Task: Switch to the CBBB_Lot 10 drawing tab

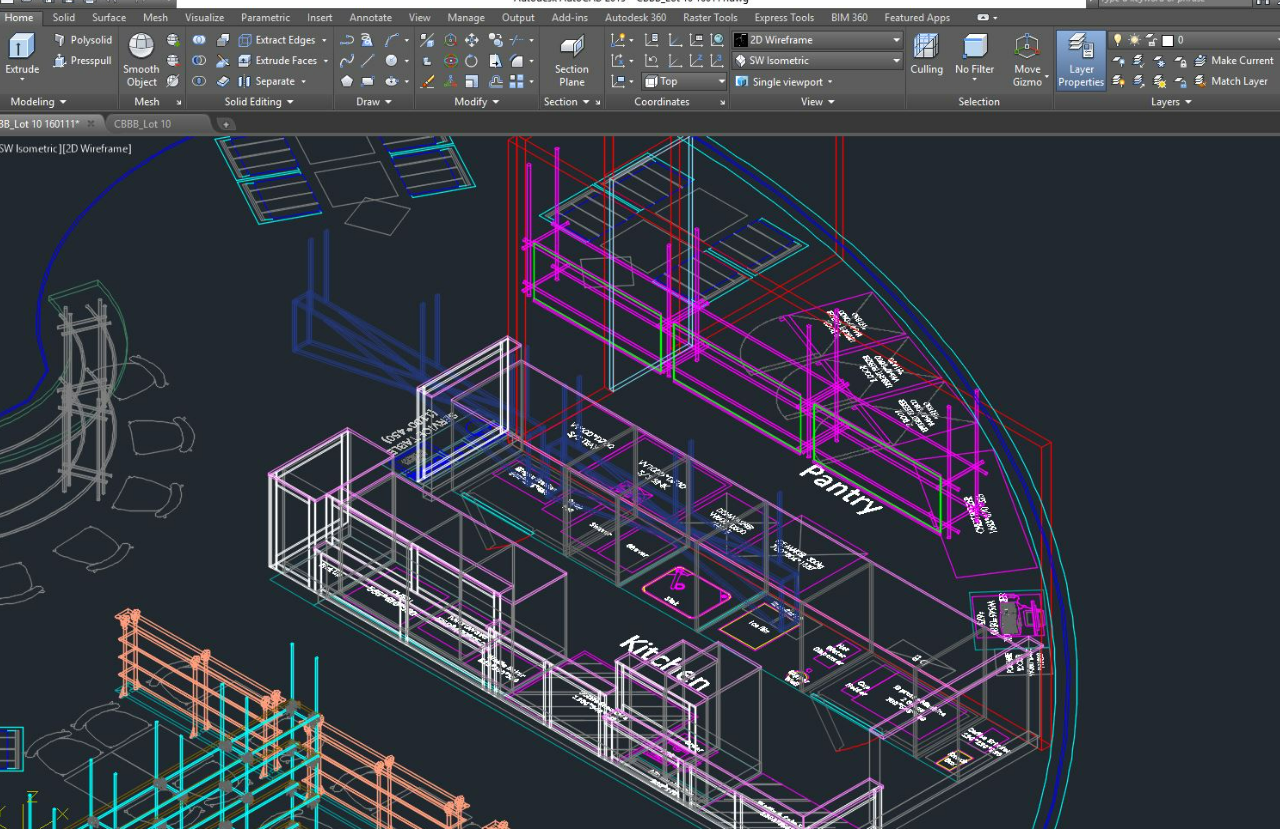Action: pos(142,124)
